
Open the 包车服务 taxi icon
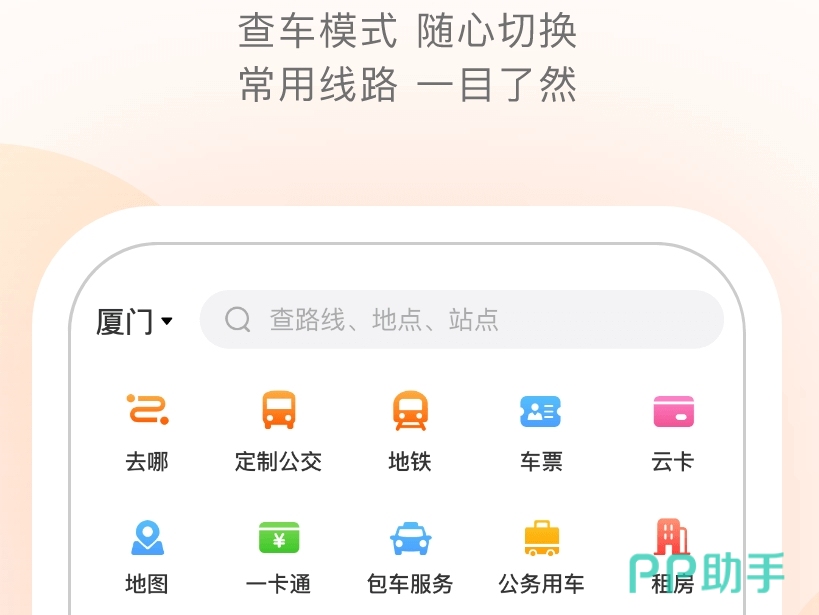411,538
